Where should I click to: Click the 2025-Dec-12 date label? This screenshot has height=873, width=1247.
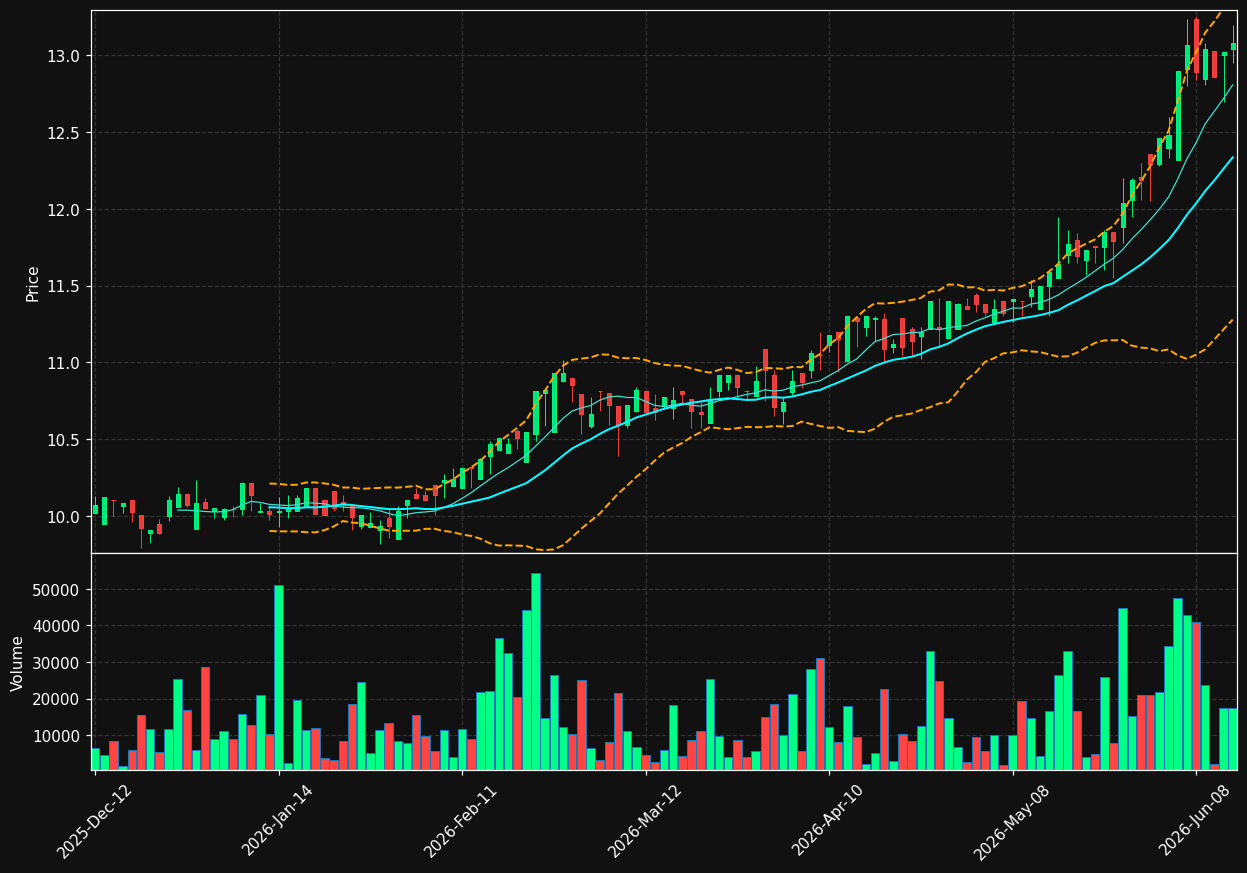(x=94, y=821)
